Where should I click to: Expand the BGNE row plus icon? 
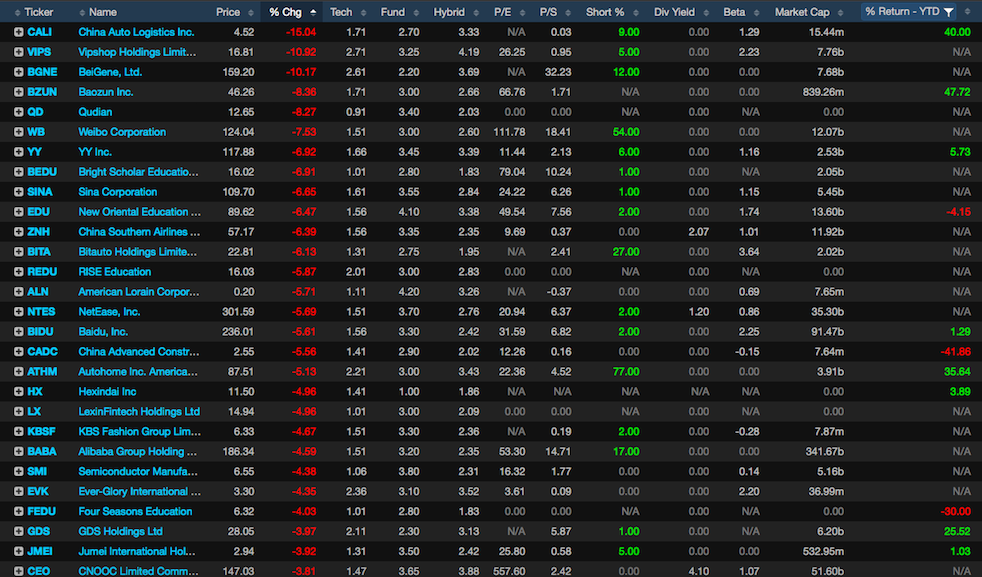[x=19, y=72]
